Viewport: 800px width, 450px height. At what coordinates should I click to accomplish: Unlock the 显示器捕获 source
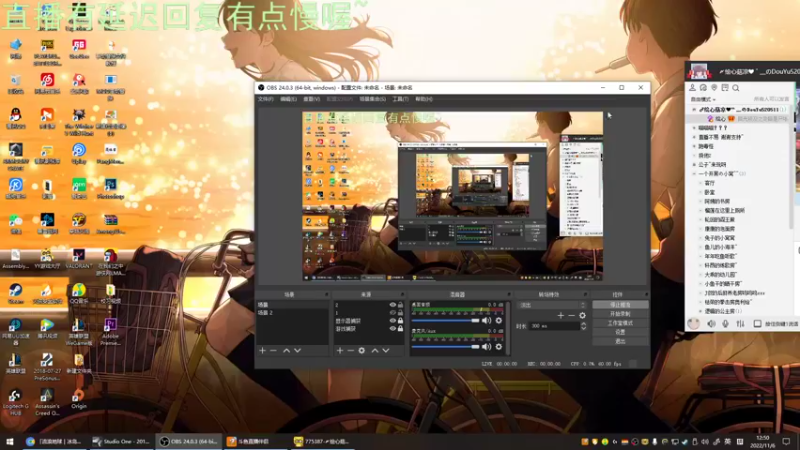tap(401, 321)
